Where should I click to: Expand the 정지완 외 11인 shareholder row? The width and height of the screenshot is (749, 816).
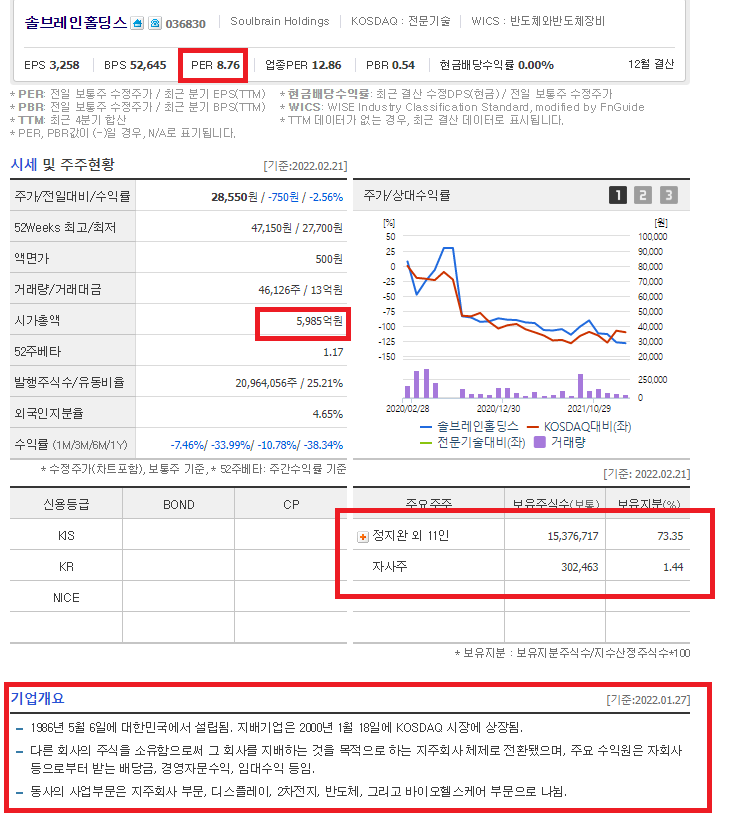tap(363, 537)
